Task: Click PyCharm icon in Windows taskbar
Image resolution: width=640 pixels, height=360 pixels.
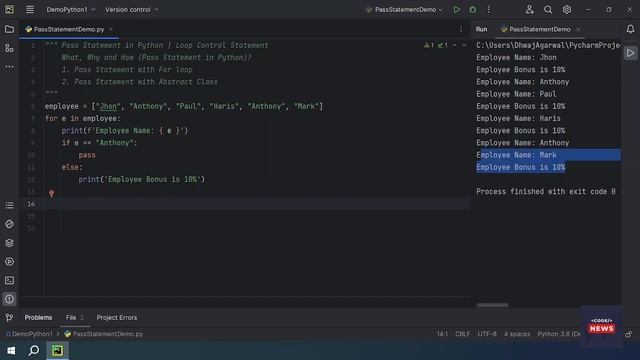Action: (58, 351)
